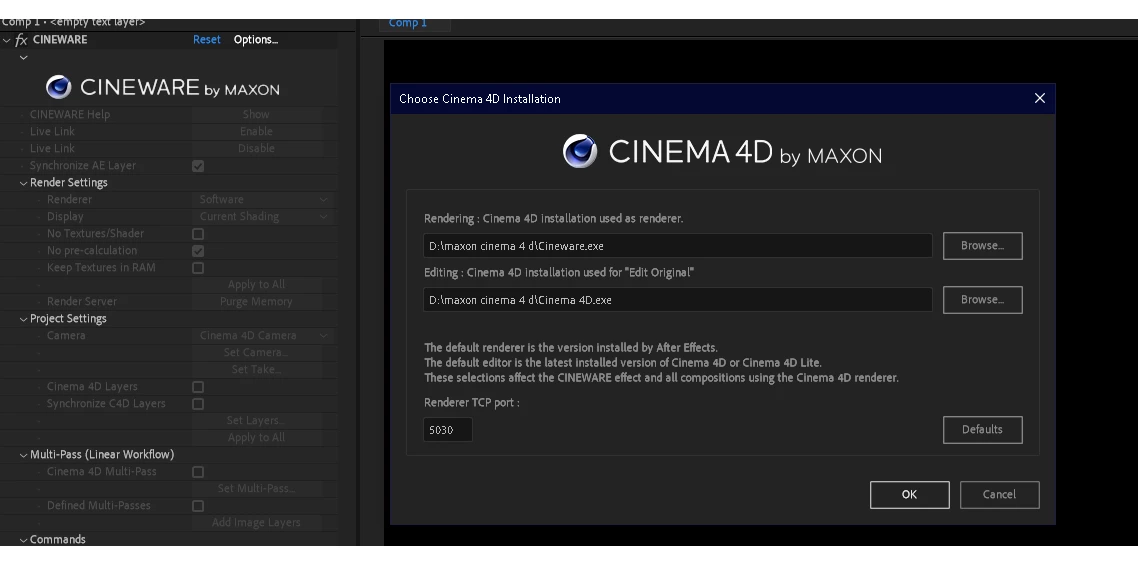Click the CINEWARE Help label

click(70, 115)
